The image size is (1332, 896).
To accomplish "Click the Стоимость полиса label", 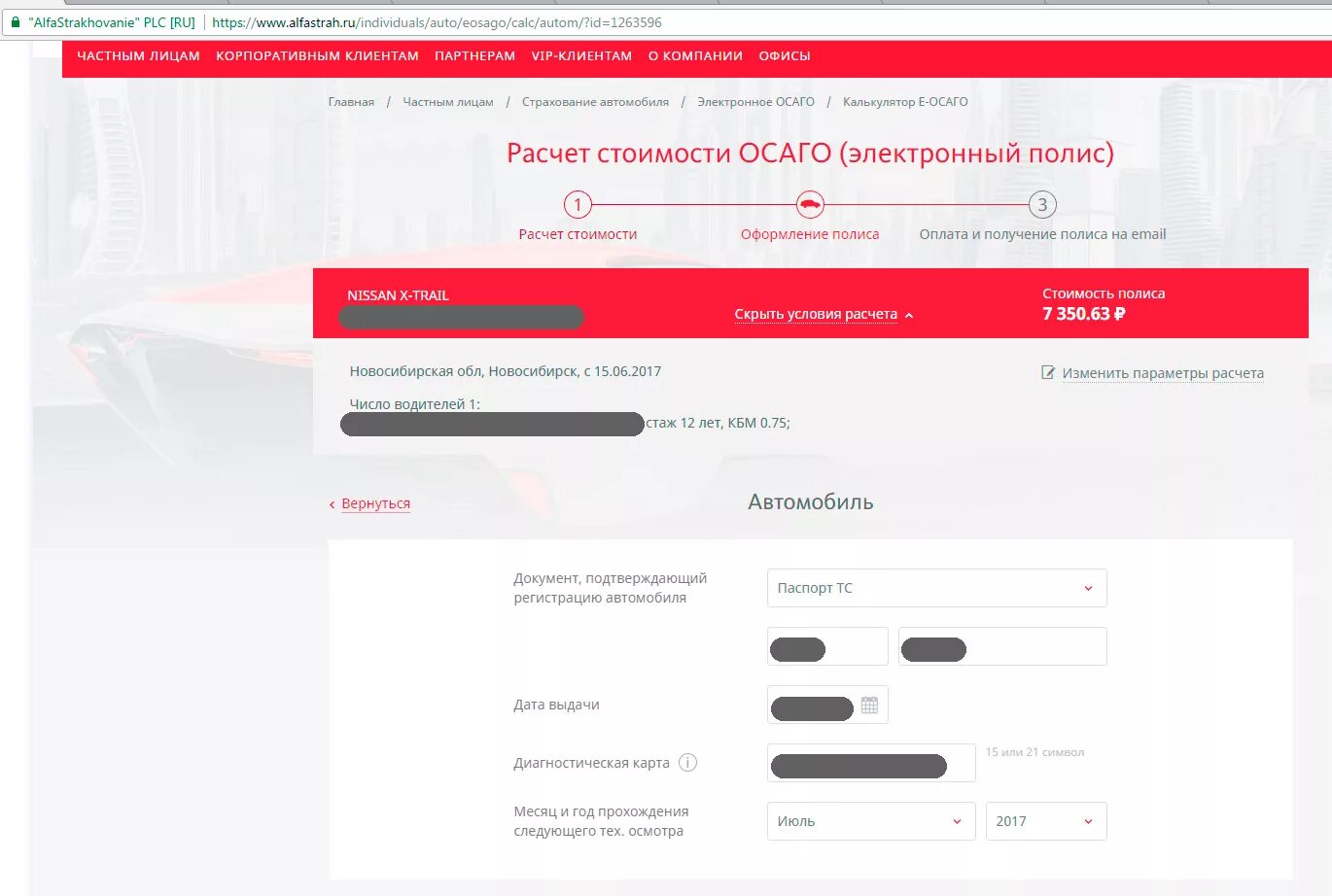I will (1104, 293).
